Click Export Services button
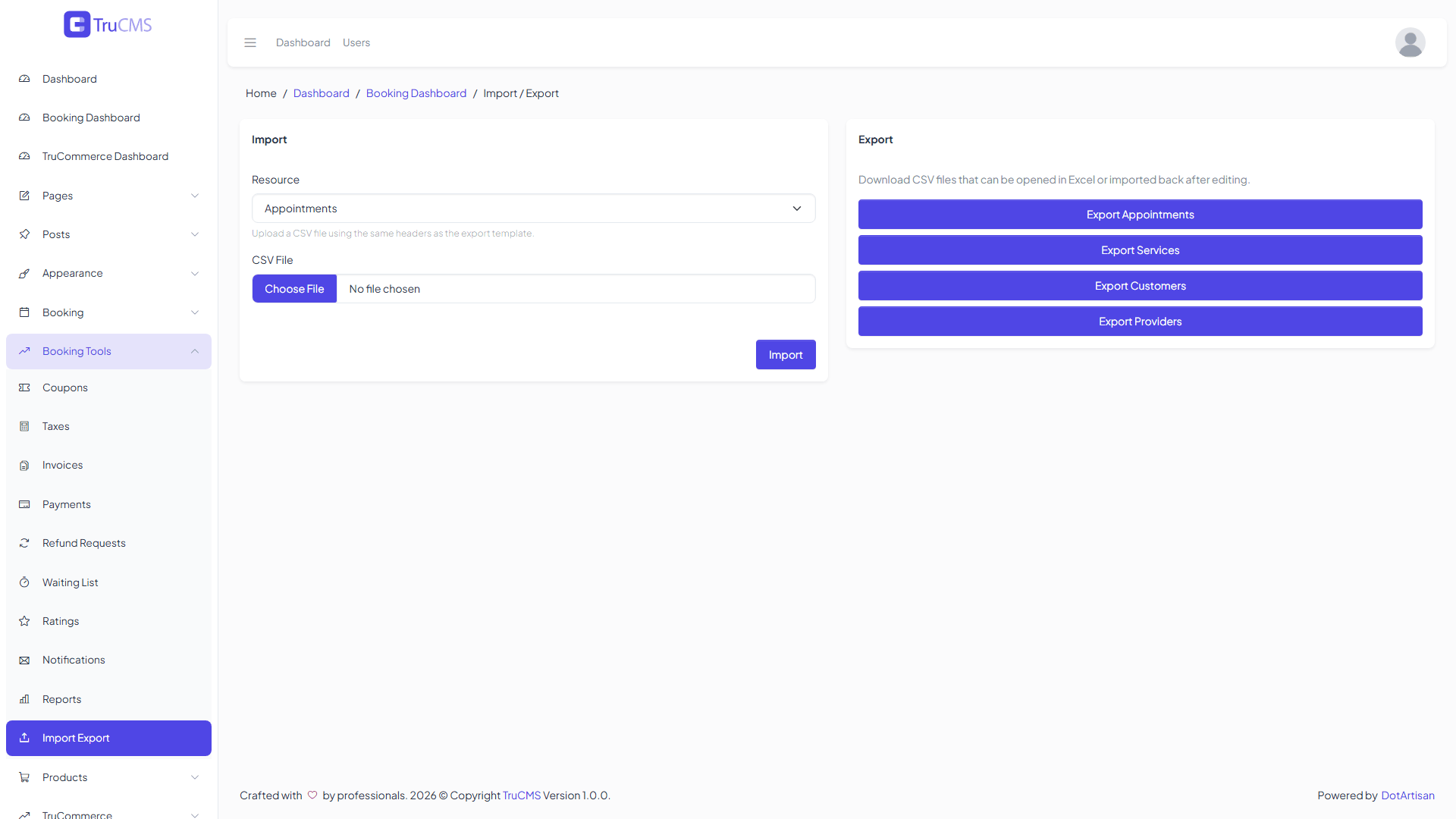1456x819 pixels. click(1140, 250)
